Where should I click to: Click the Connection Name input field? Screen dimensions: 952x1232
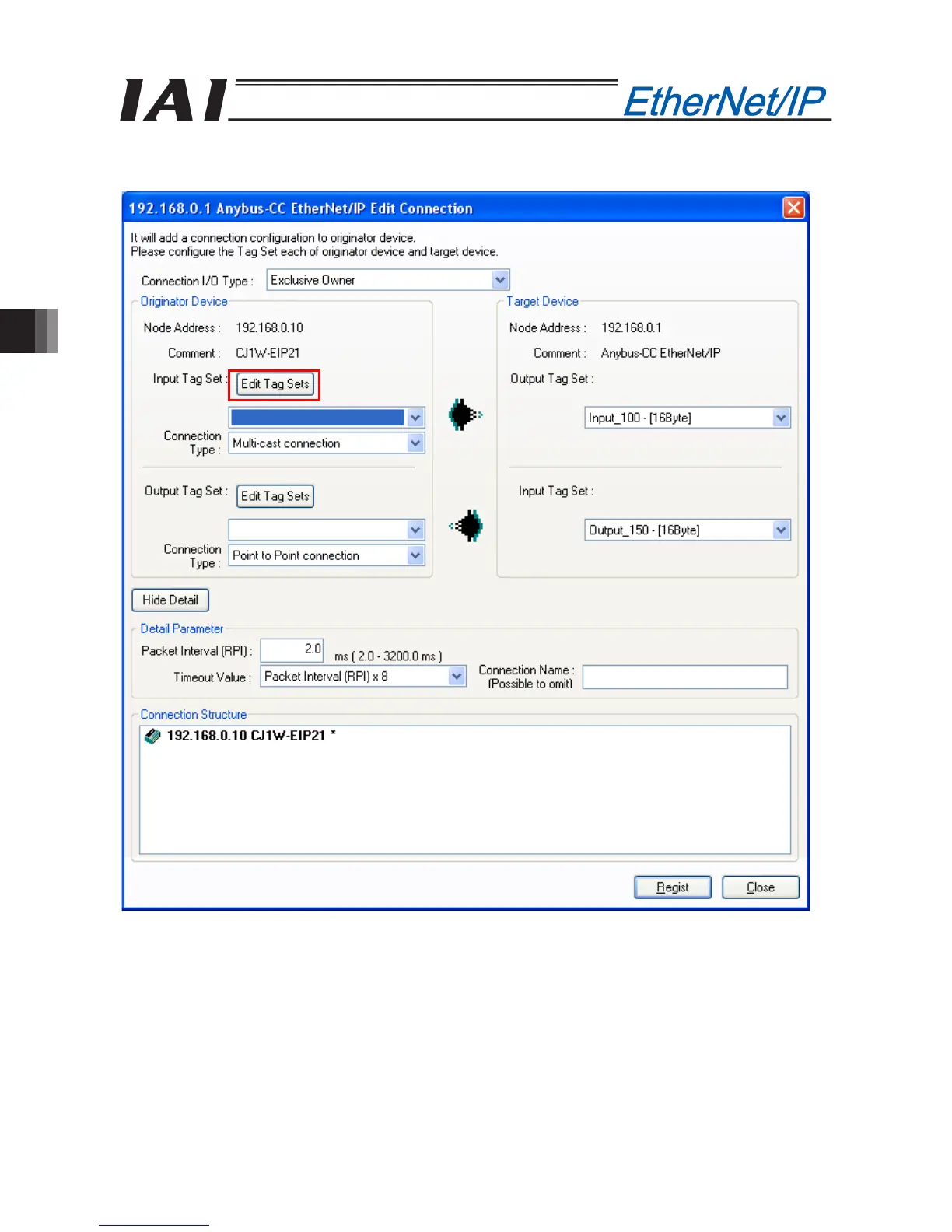(x=685, y=677)
